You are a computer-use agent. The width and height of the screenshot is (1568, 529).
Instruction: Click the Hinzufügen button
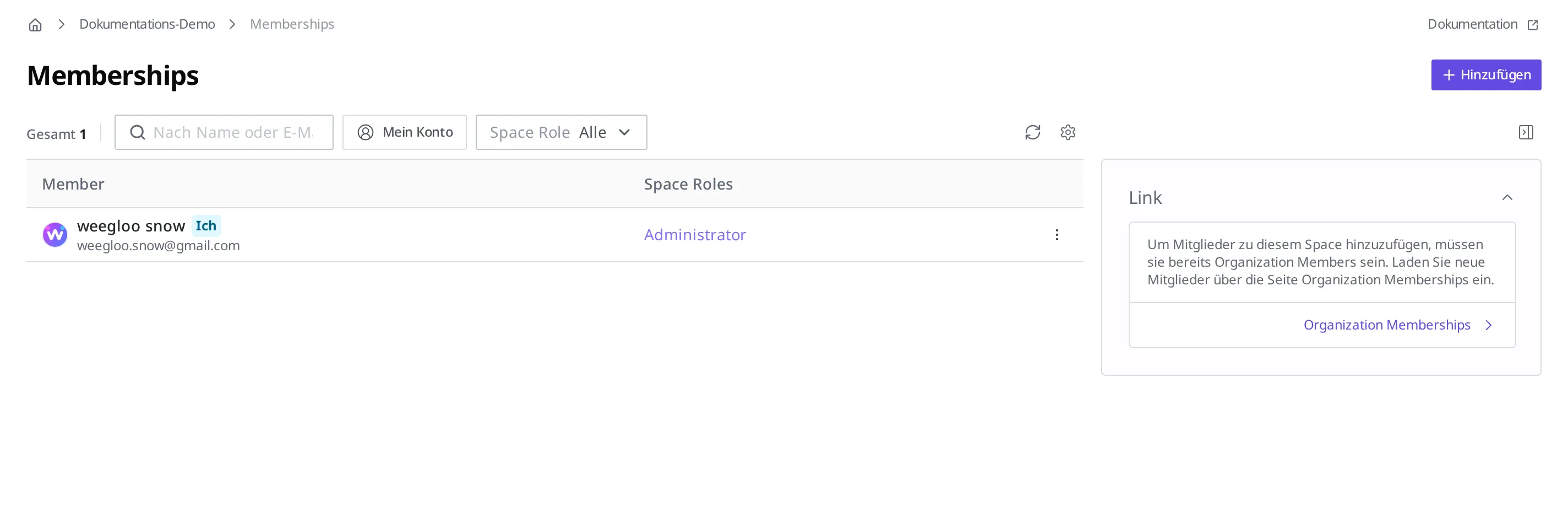[1486, 75]
